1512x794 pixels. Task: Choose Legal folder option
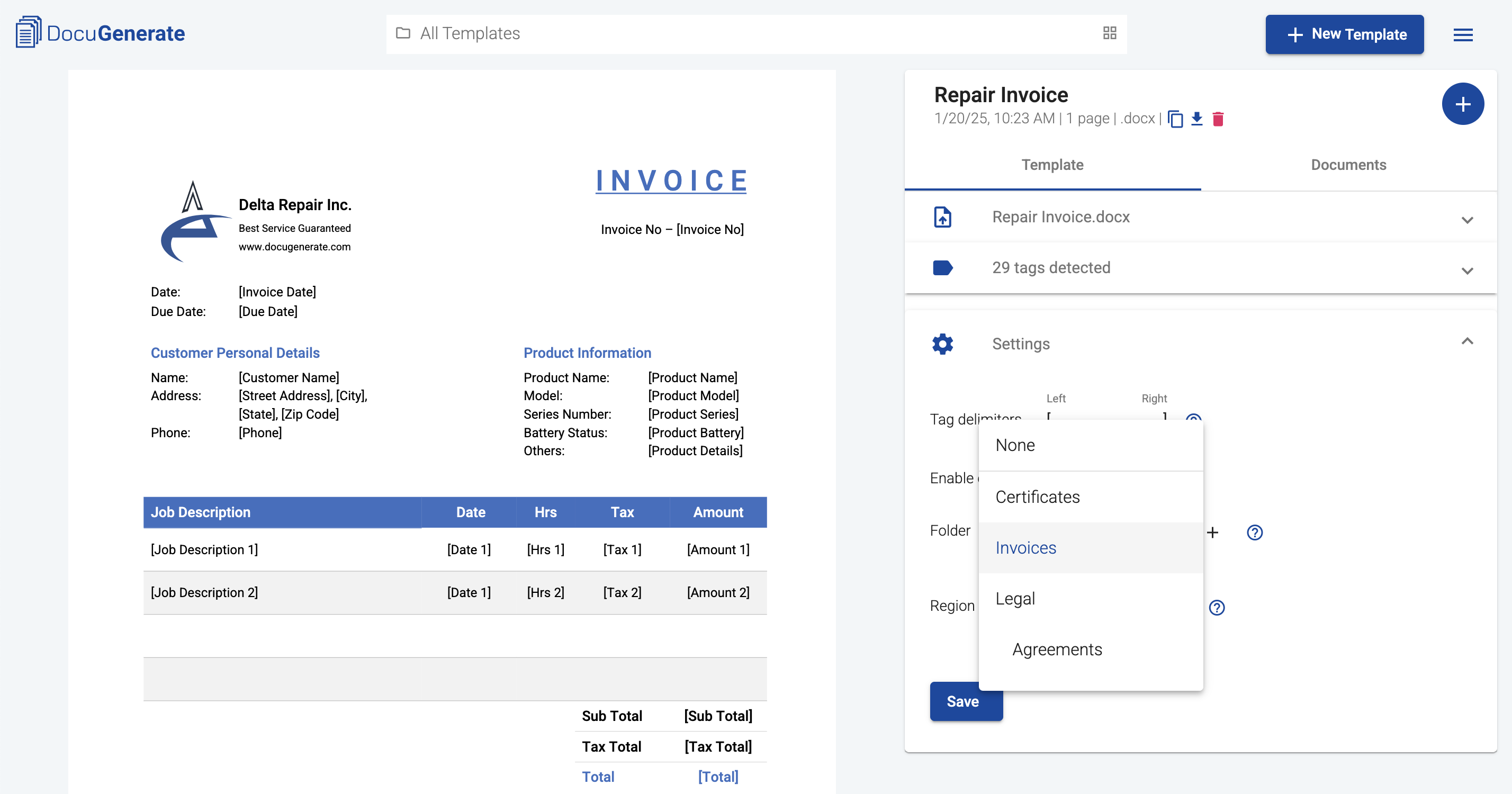click(1090, 599)
